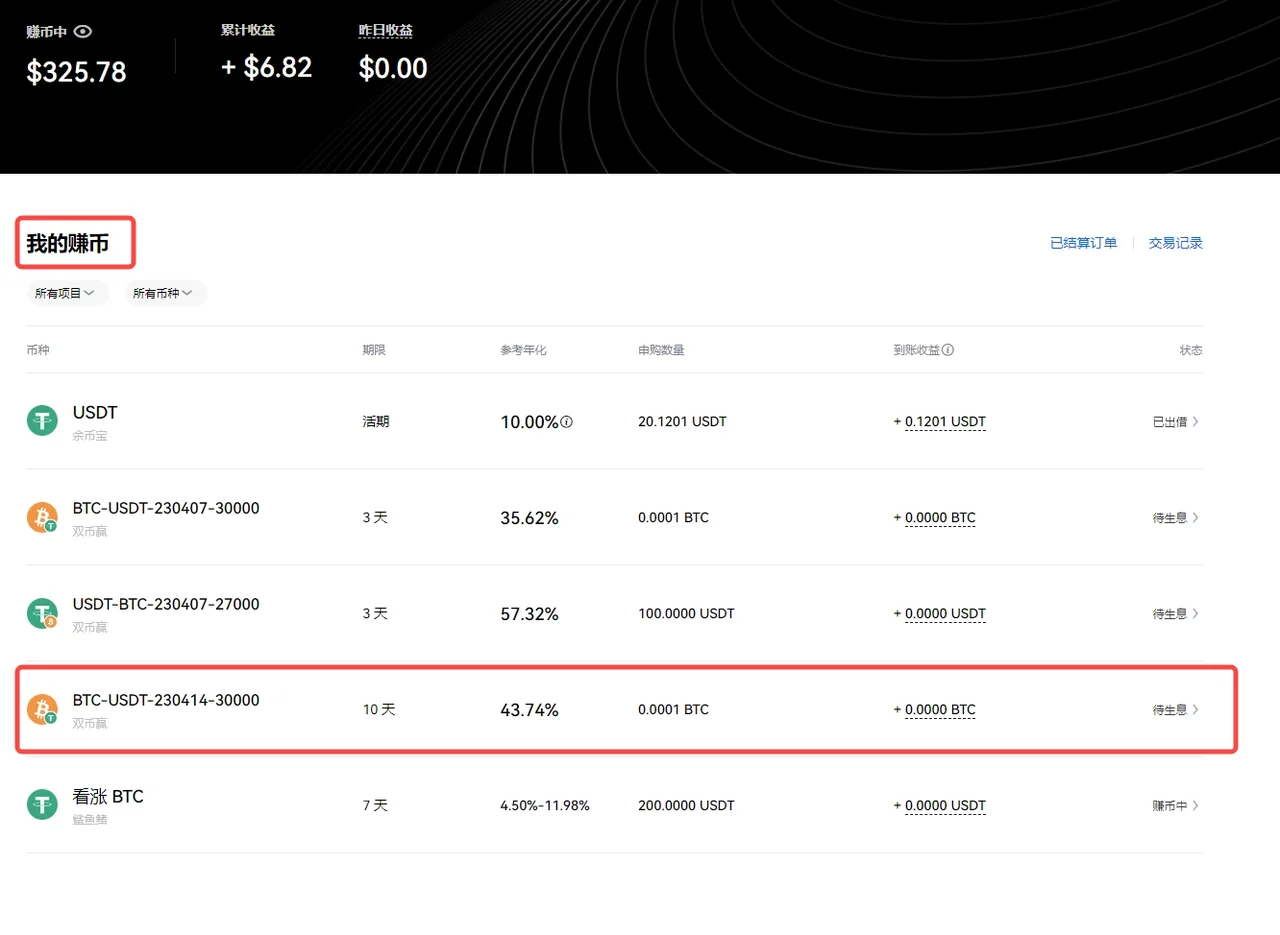Click info icon next to 10.00% rate

point(567,422)
